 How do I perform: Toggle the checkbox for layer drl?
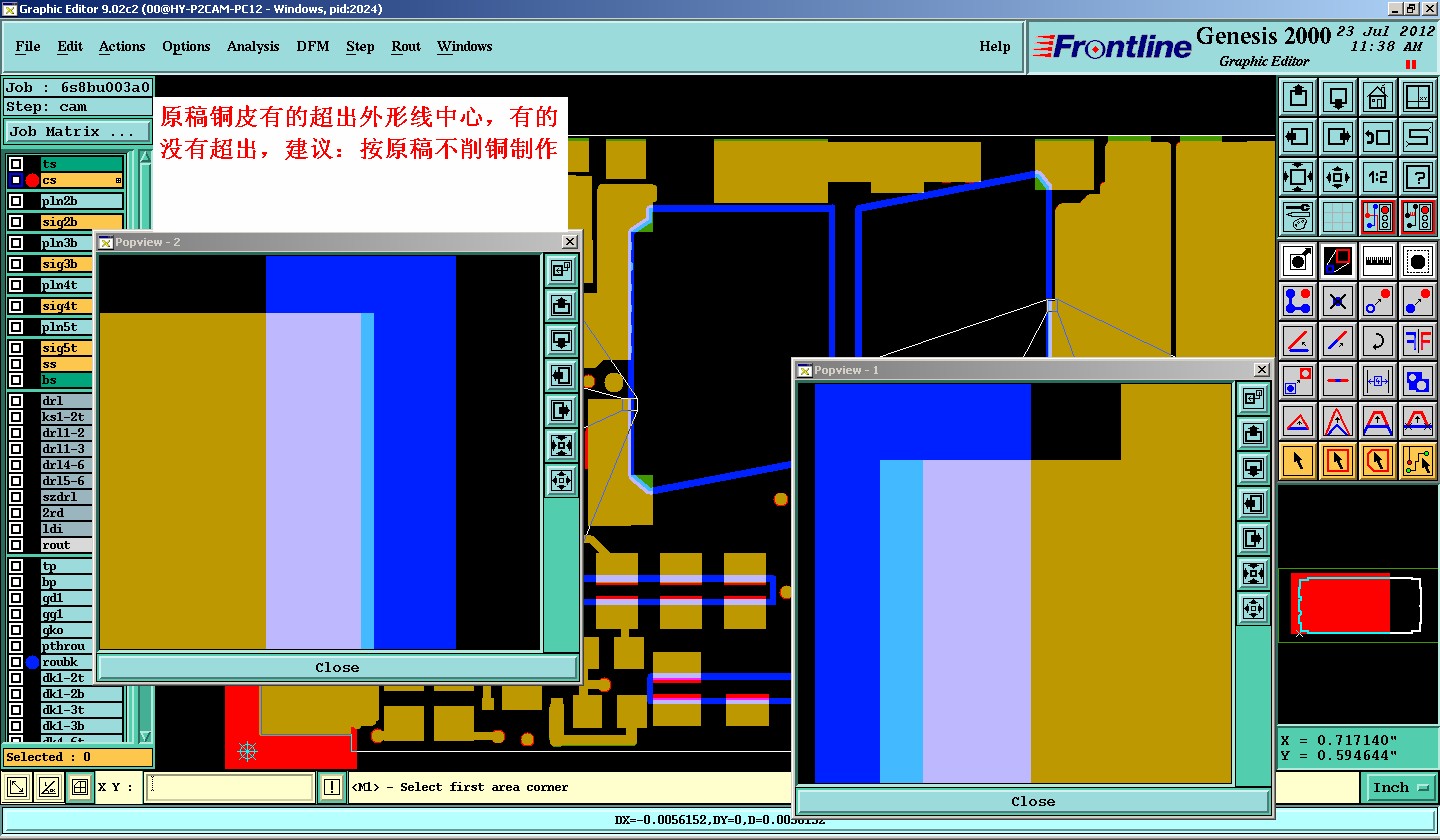point(16,401)
